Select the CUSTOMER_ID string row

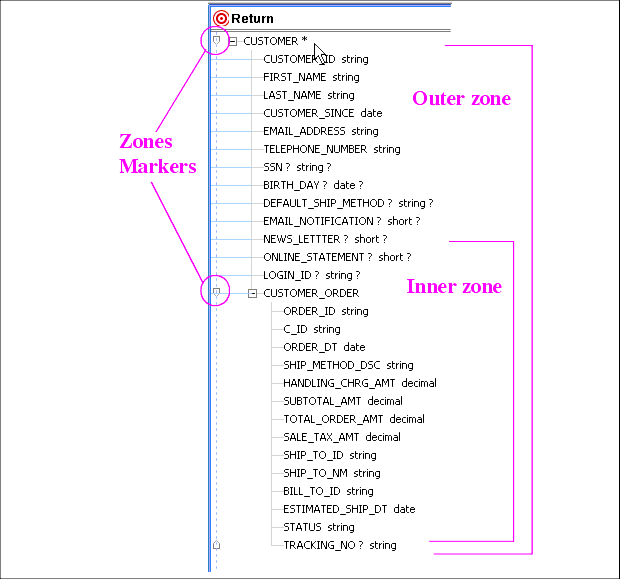tap(316, 59)
